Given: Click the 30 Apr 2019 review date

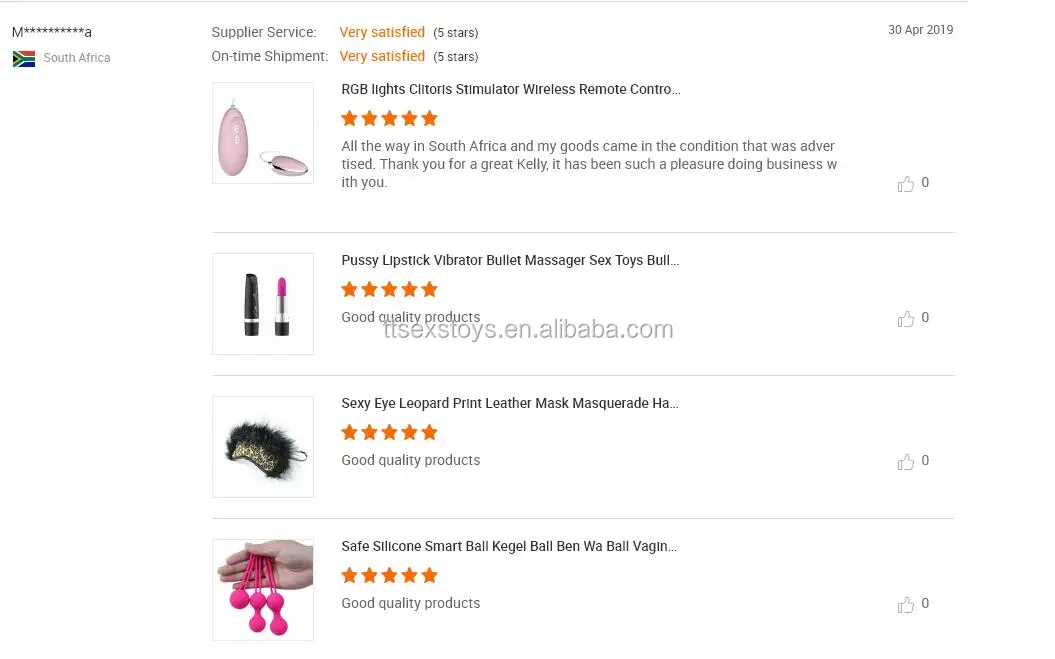Looking at the screenshot, I should [x=920, y=30].
